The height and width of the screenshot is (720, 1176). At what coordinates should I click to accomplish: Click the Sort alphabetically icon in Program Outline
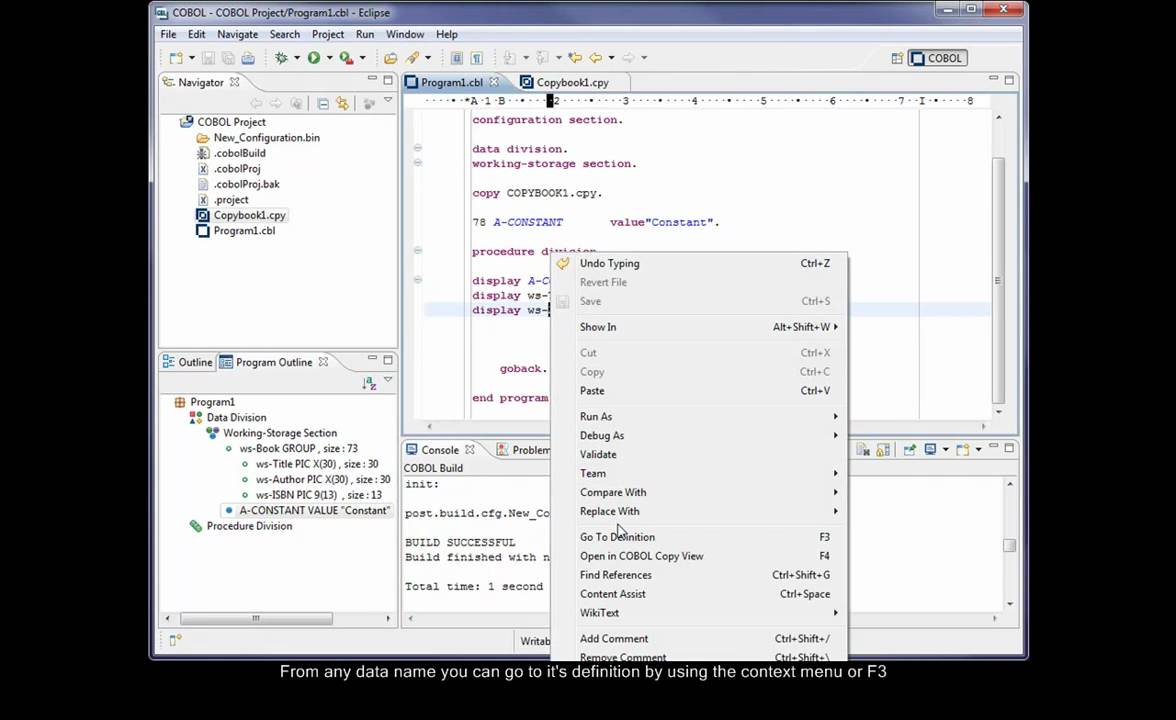369,383
